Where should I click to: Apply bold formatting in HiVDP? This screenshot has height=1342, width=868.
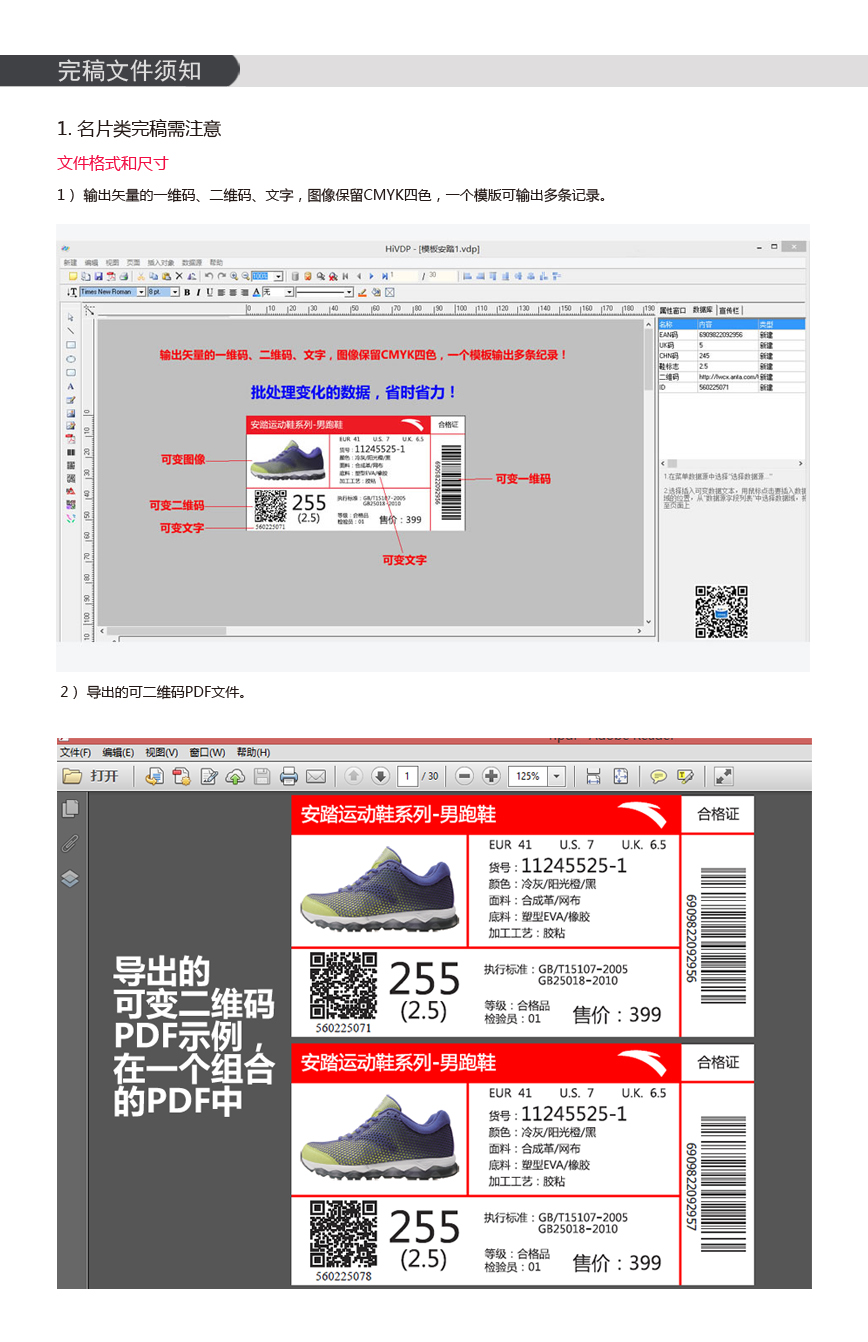pos(186,292)
